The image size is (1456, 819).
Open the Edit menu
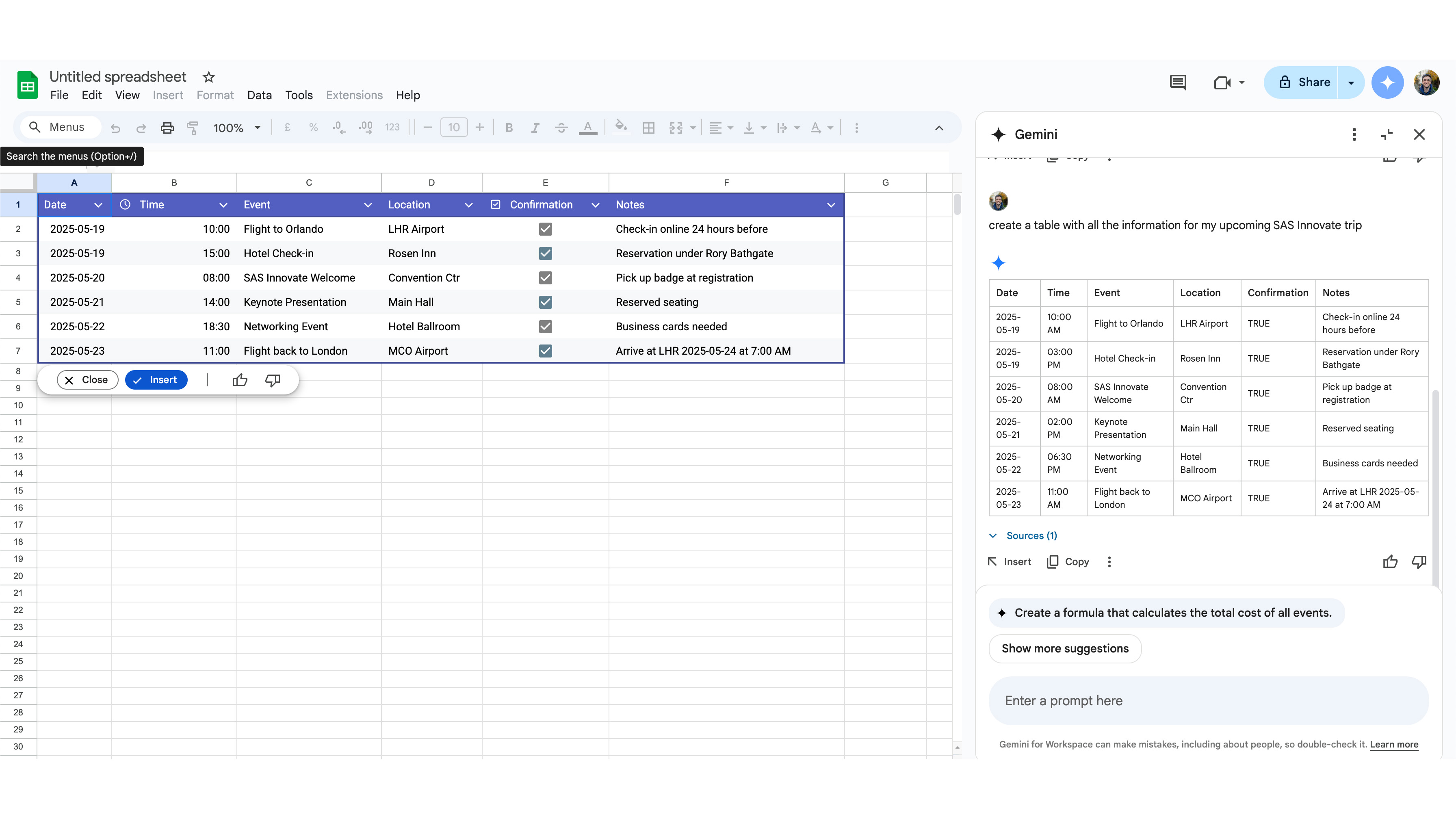91,95
